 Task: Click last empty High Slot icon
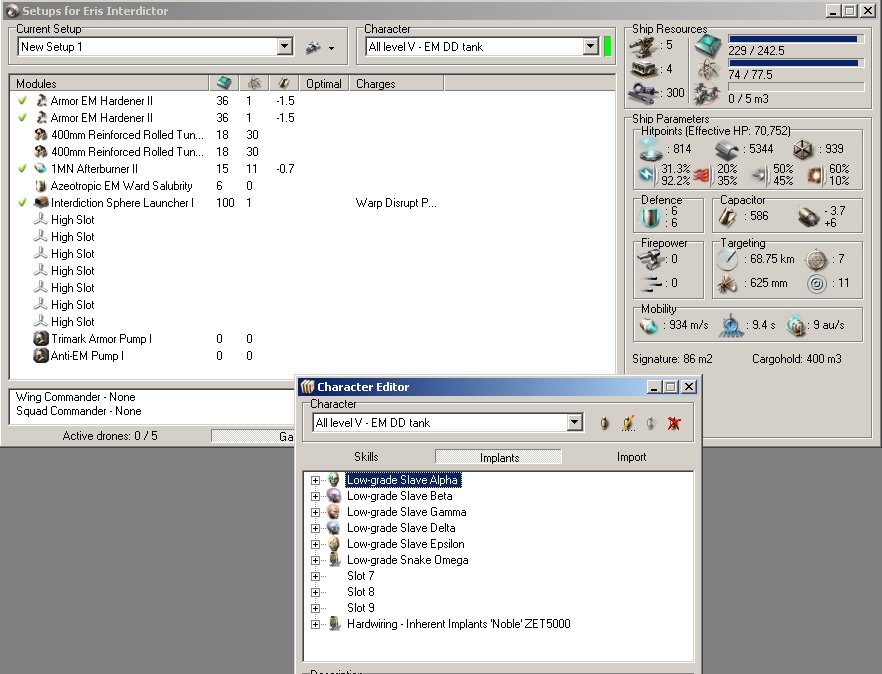coord(40,321)
